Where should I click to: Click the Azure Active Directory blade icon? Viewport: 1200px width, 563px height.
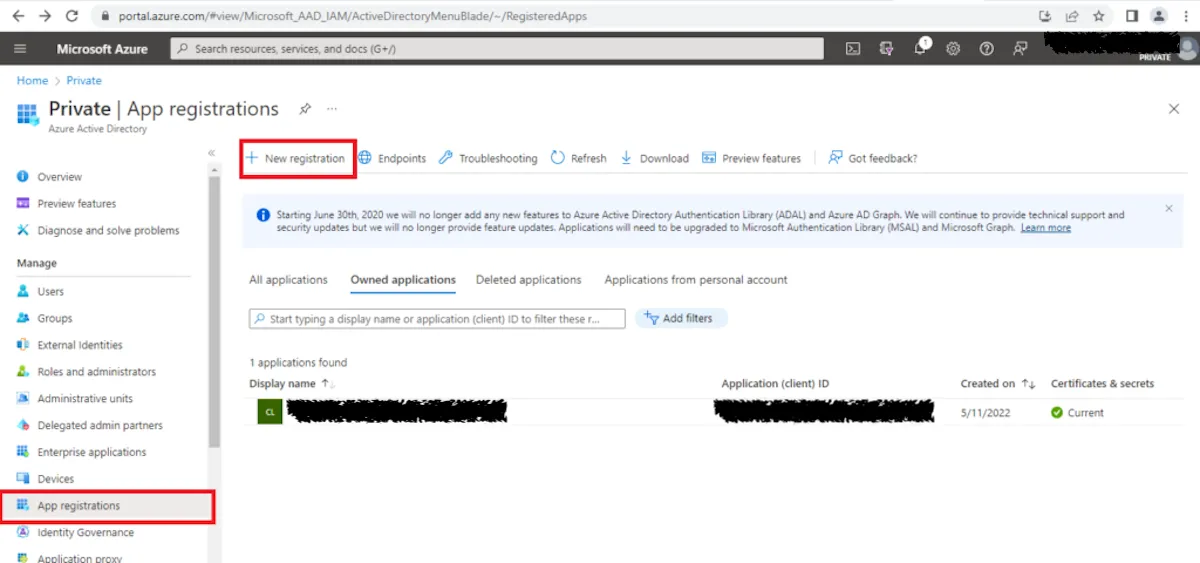click(27, 114)
